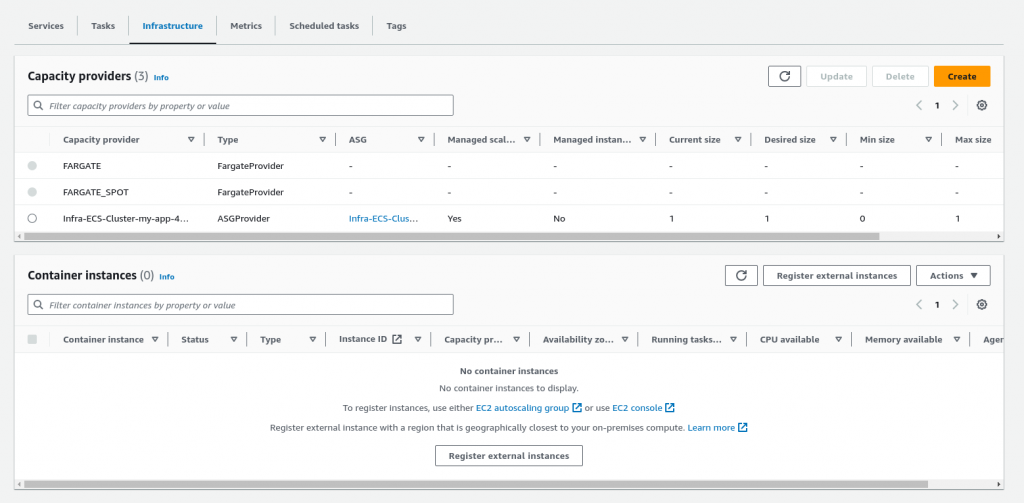Open the Infra-ECS-Clus... ASG link
This screenshot has width=1024, height=503.
[x=383, y=219]
